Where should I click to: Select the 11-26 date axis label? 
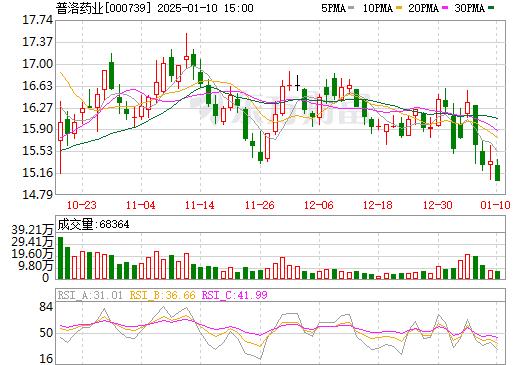tap(260, 205)
